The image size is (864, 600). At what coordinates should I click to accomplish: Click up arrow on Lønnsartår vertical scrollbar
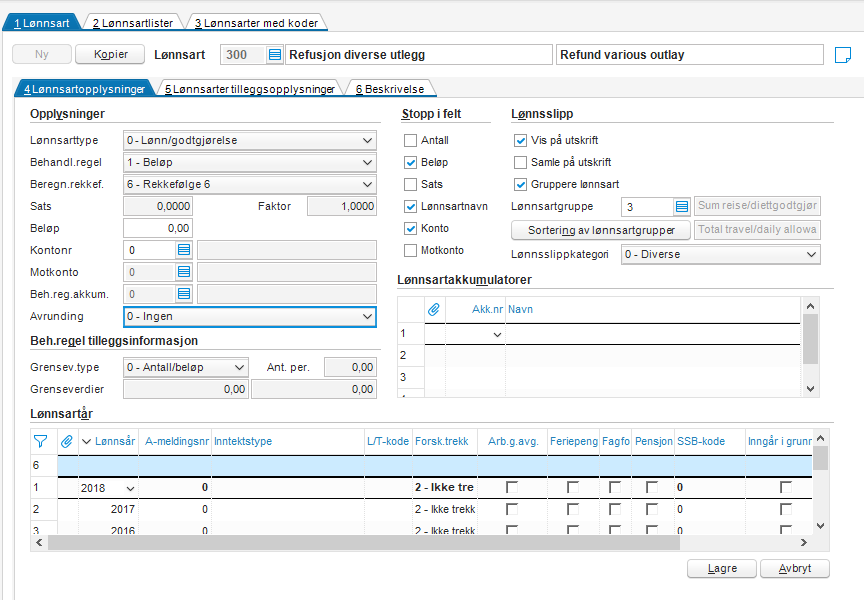click(820, 438)
